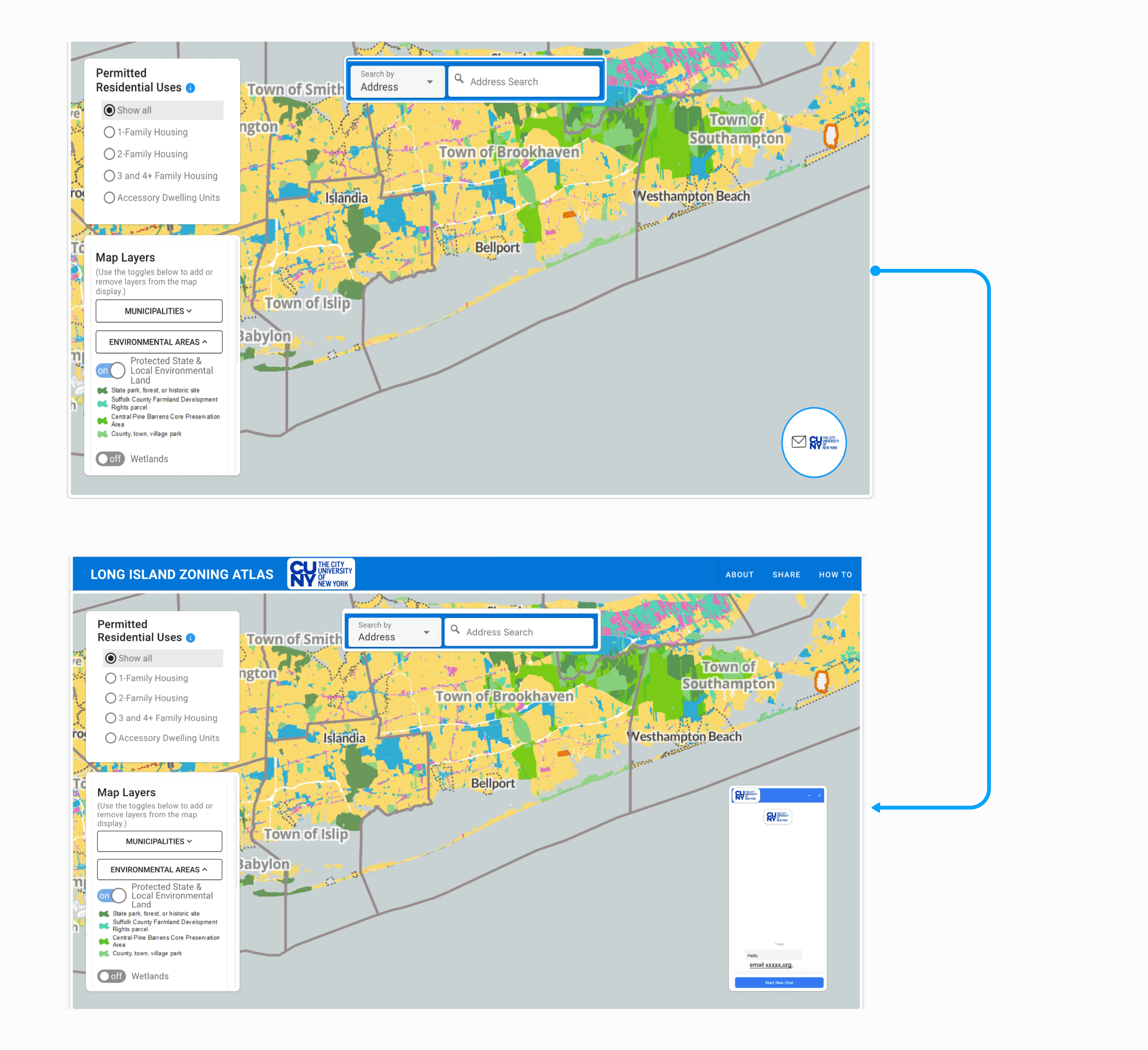Screen dimensions: 1148x1050
Task: Close the CUNY chat widget with X
Action: (819, 795)
